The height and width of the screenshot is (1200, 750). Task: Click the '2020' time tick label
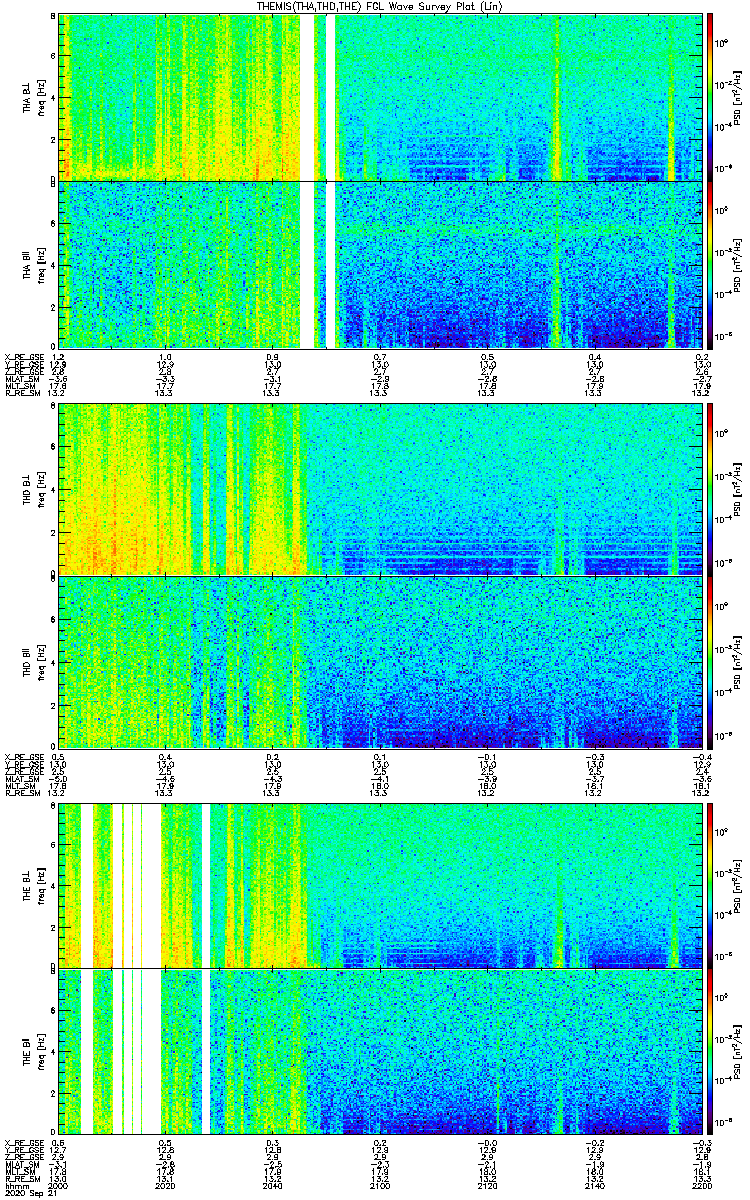165,1185
